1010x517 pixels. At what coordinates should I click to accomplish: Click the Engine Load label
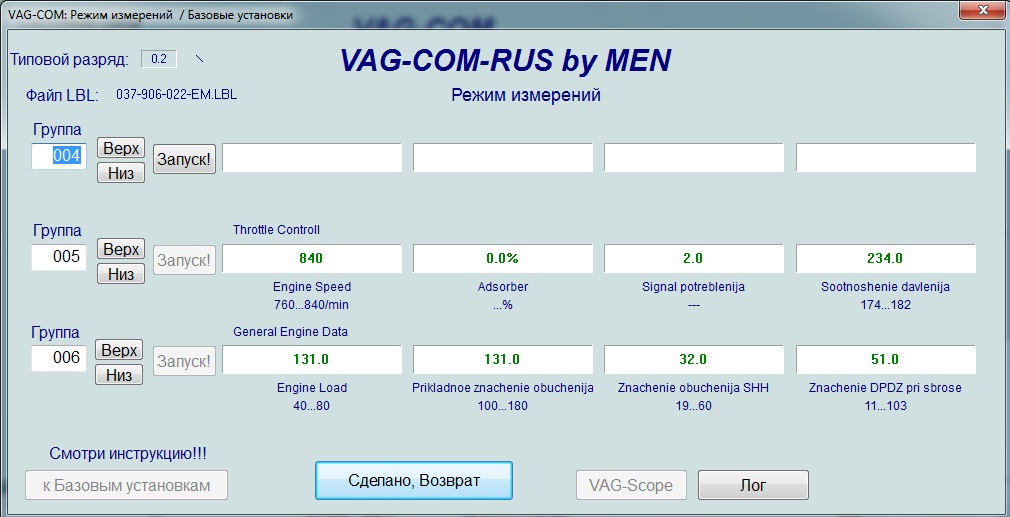[312, 388]
